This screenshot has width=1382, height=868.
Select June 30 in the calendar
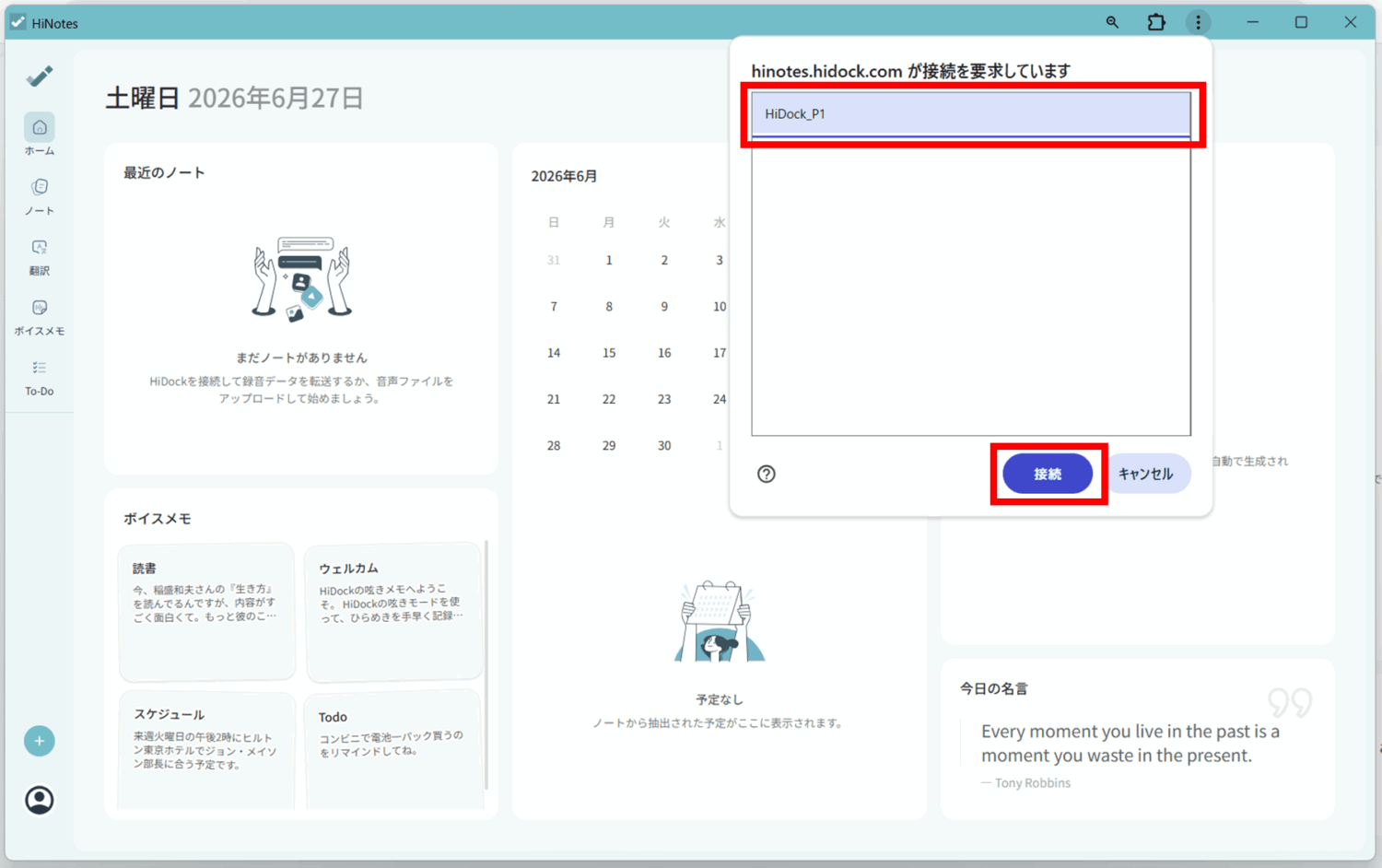pos(664,445)
